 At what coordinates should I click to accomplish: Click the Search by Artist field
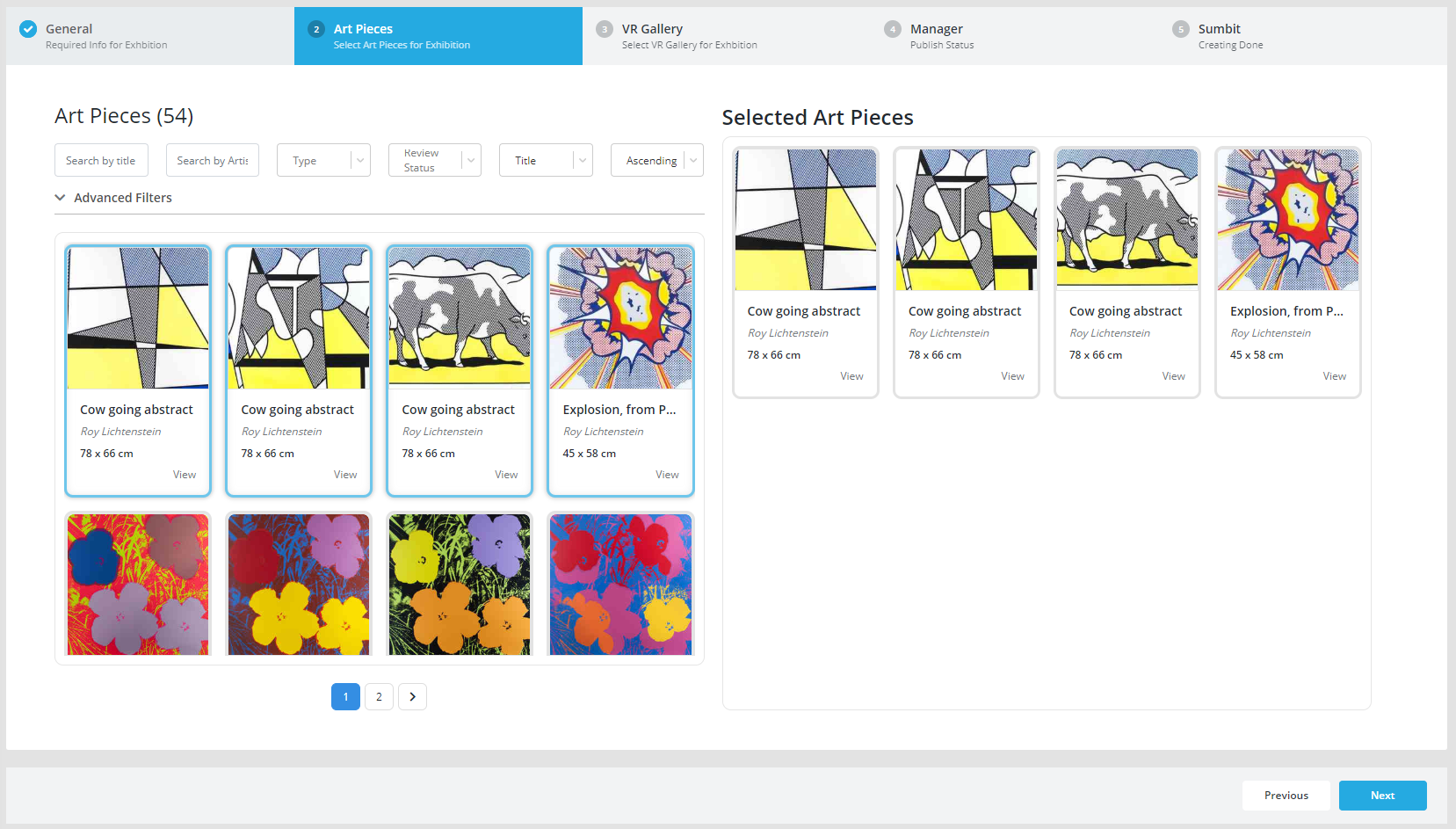coord(213,160)
